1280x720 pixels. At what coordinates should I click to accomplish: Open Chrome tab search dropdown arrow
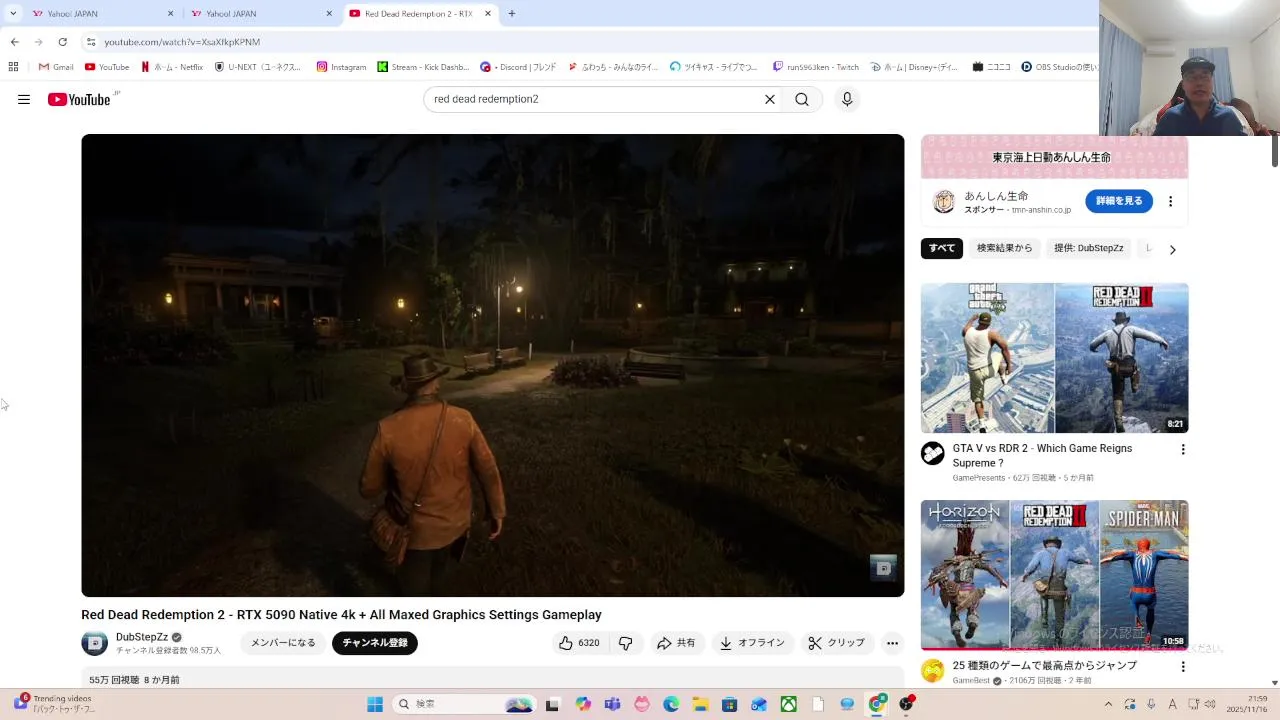(x=13, y=13)
